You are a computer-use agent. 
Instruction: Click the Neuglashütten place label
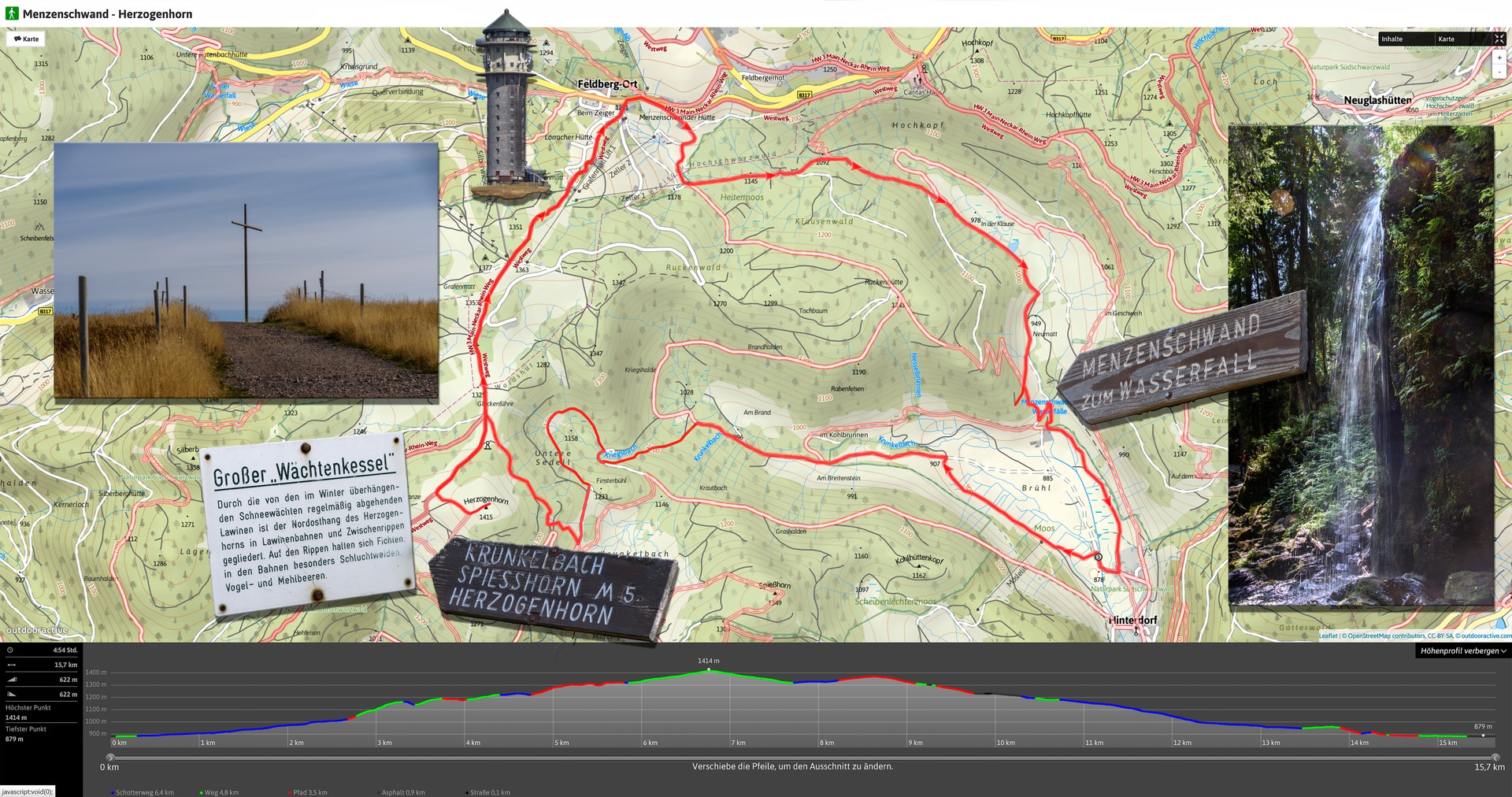1377,100
